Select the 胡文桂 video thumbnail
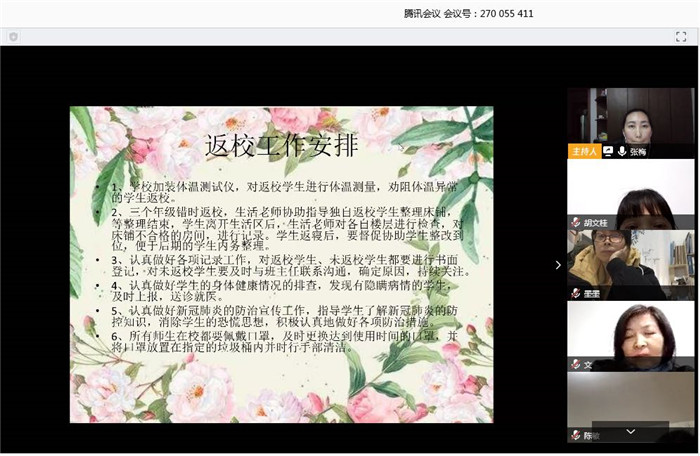This screenshot has height=456, width=700. coord(630,194)
